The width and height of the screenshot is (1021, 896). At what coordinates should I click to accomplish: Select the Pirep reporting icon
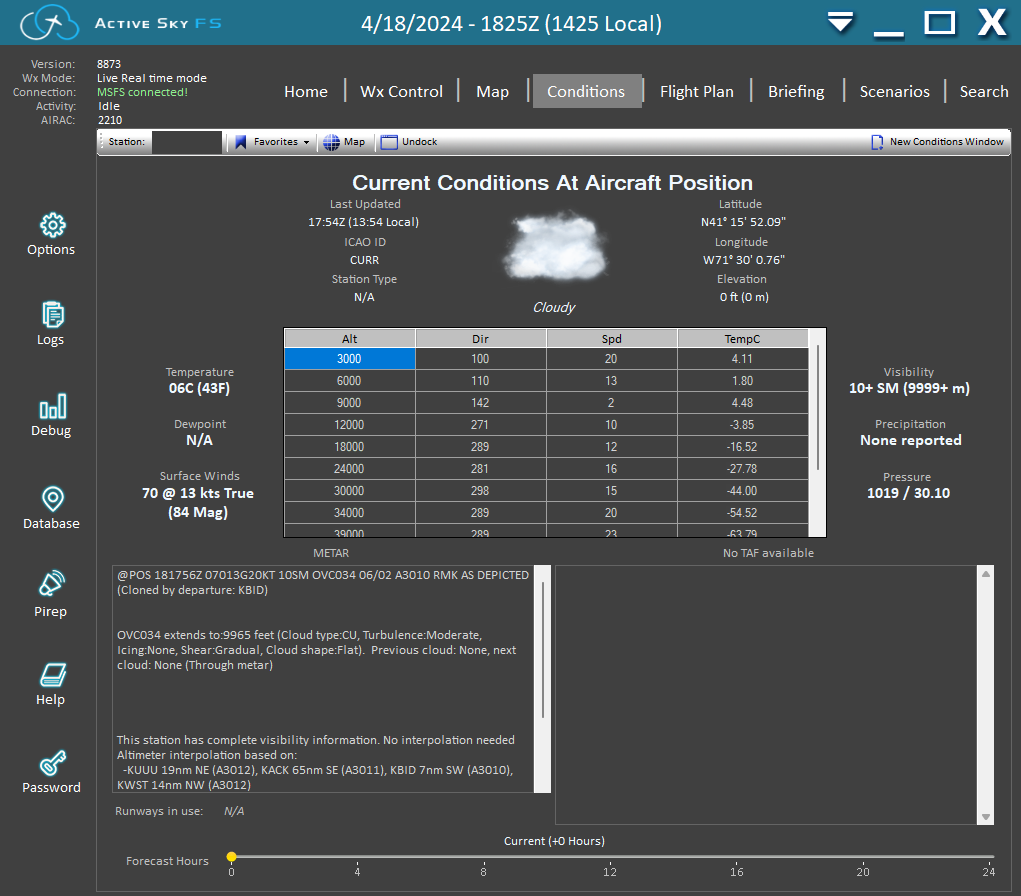[x=50, y=597]
